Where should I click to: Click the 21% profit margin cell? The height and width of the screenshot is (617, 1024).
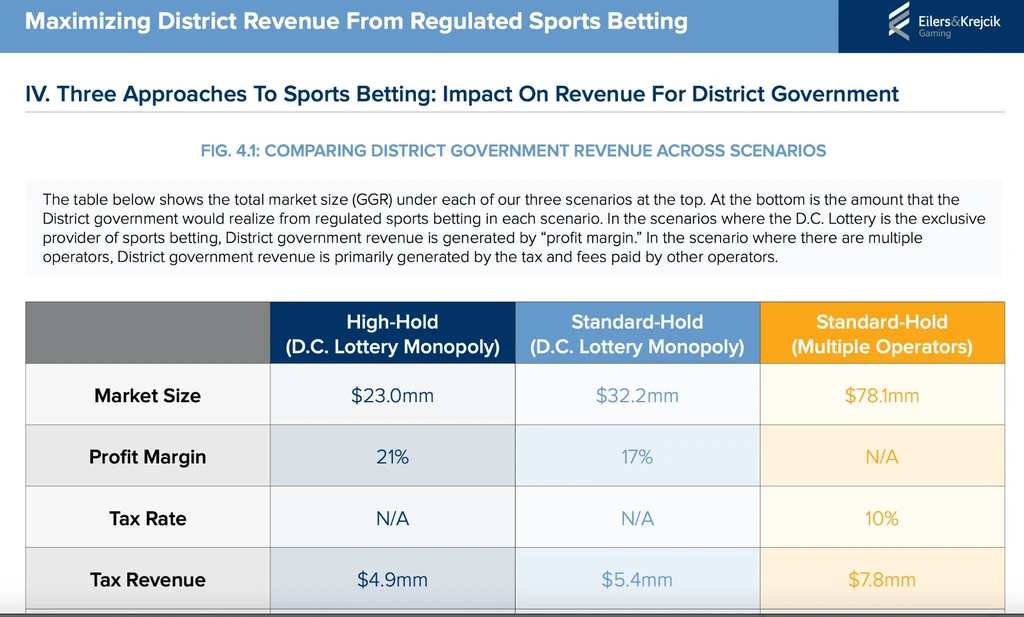tap(392, 457)
